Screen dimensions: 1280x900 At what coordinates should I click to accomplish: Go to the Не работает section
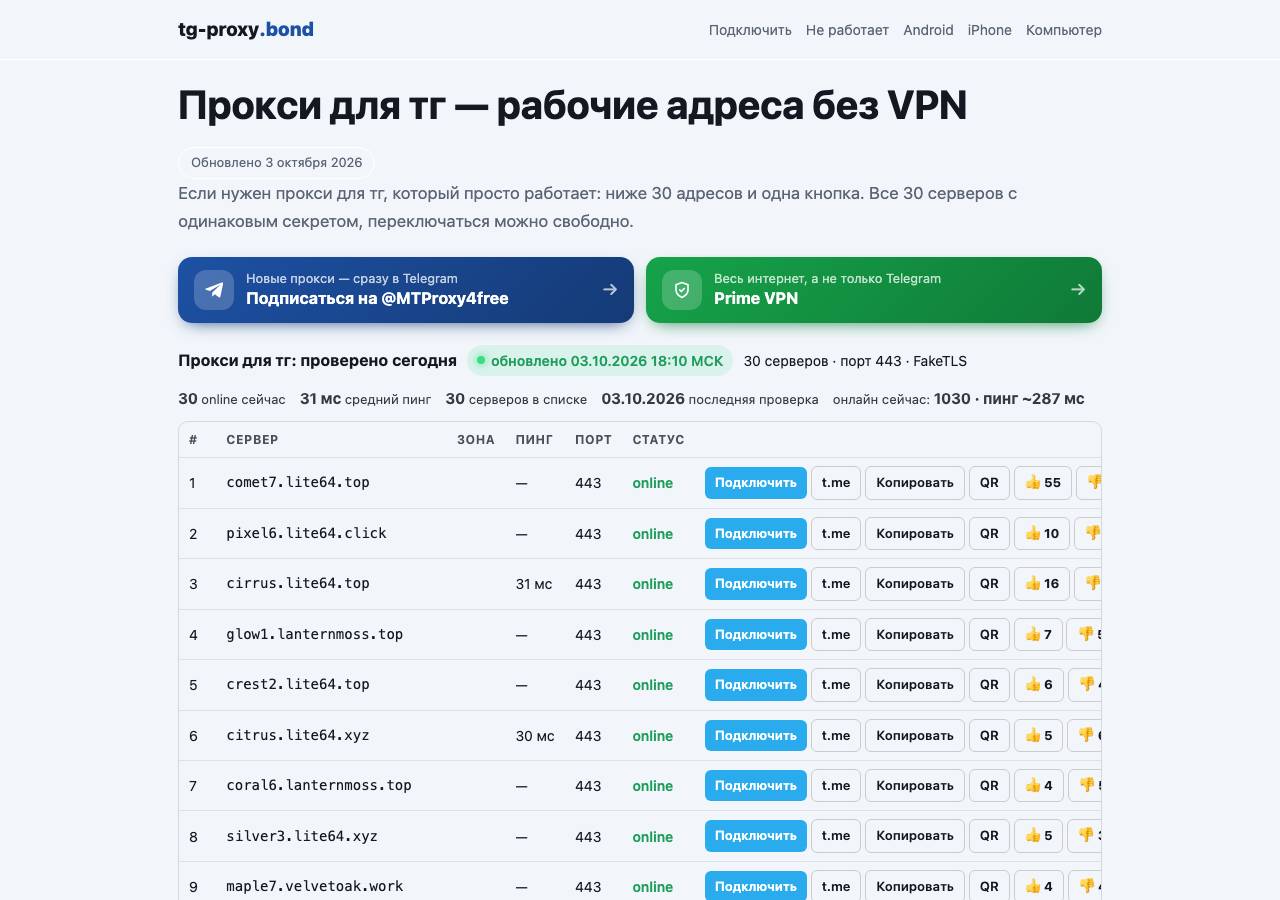[x=847, y=30]
